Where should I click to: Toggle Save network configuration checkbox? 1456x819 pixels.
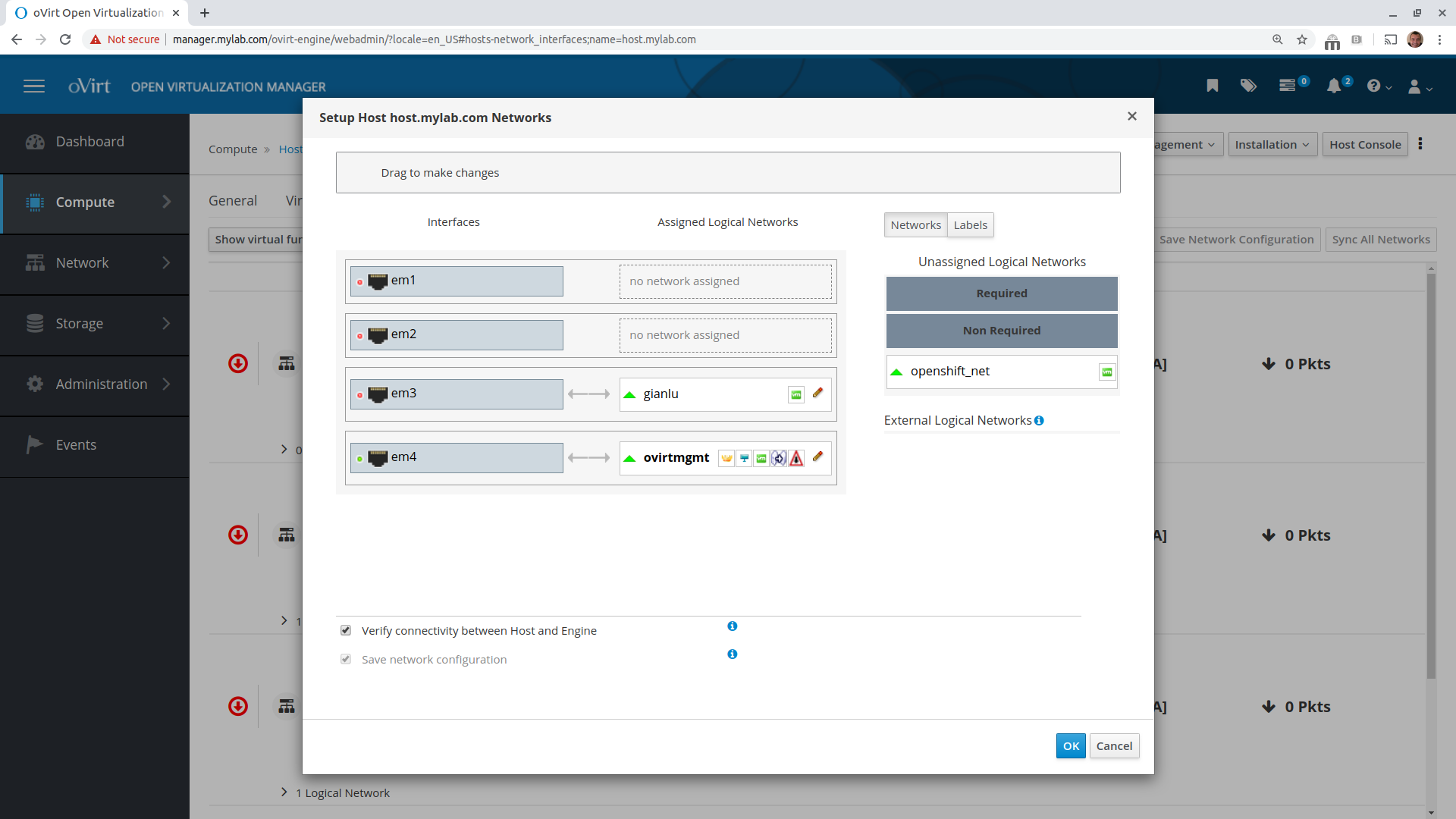(x=346, y=659)
